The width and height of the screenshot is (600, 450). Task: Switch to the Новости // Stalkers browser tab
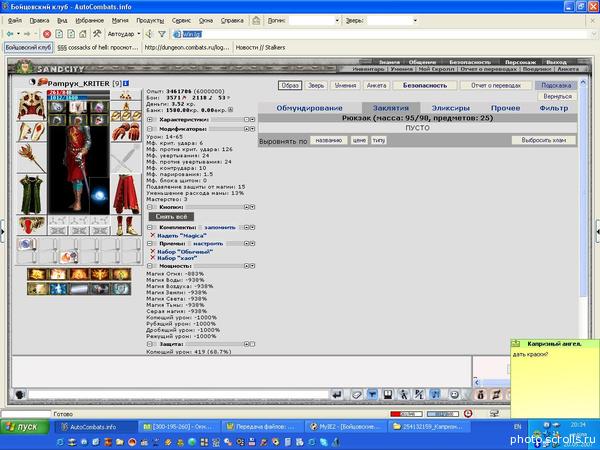click(260, 47)
